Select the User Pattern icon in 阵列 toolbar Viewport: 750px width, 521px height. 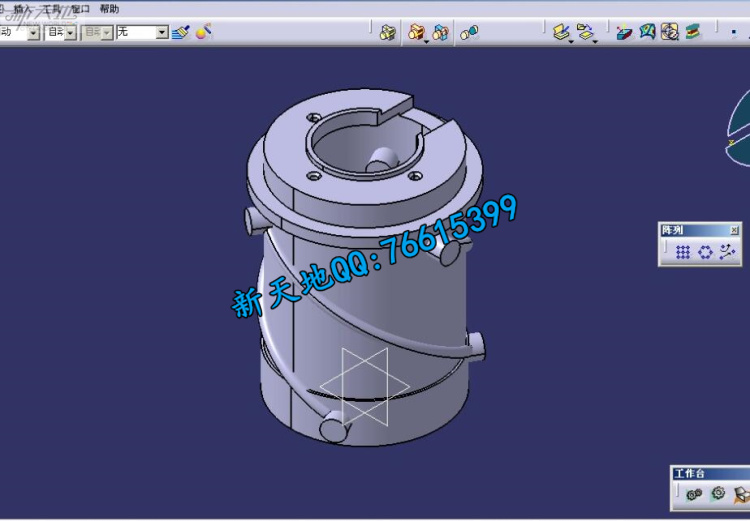tap(727, 252)
